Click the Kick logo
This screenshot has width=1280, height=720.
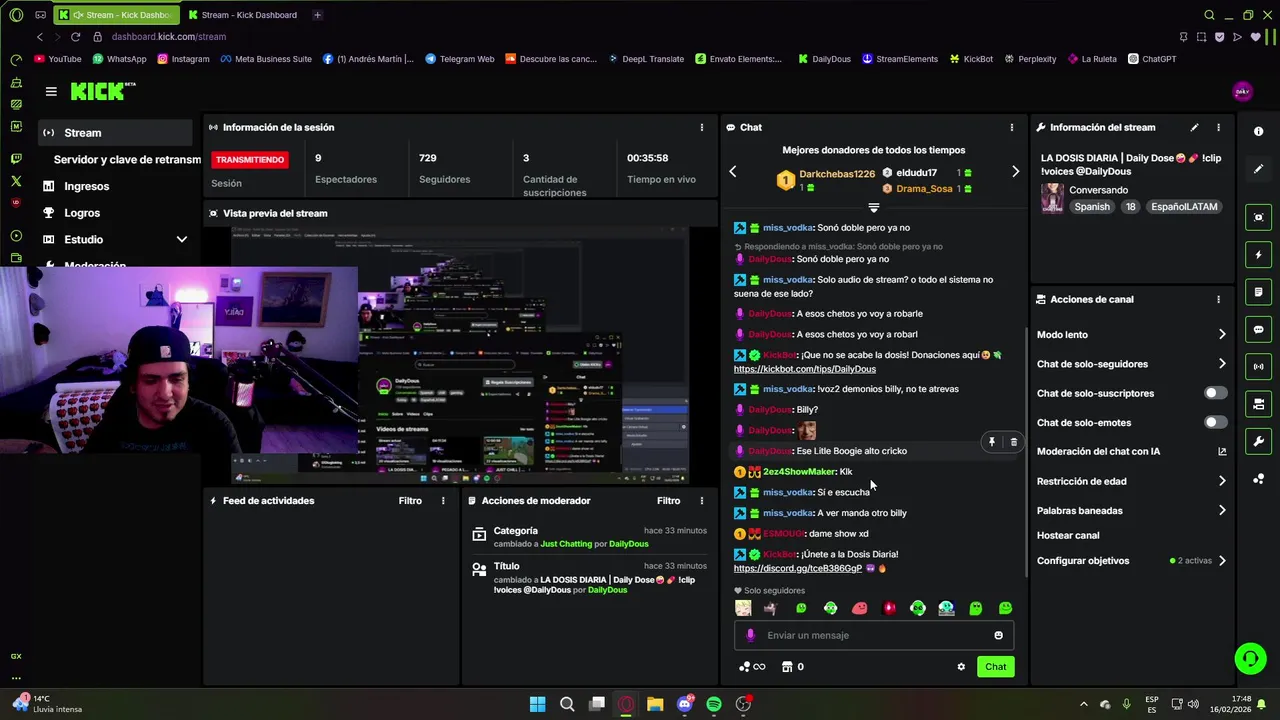[x=103, y=91]
